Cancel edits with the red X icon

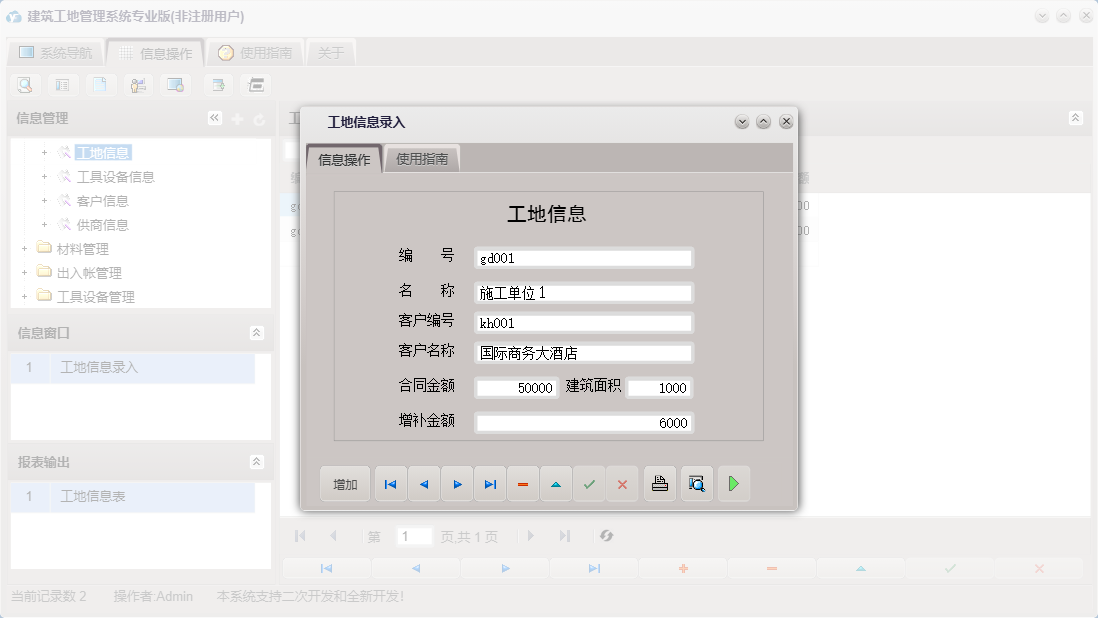pos(623,483)
